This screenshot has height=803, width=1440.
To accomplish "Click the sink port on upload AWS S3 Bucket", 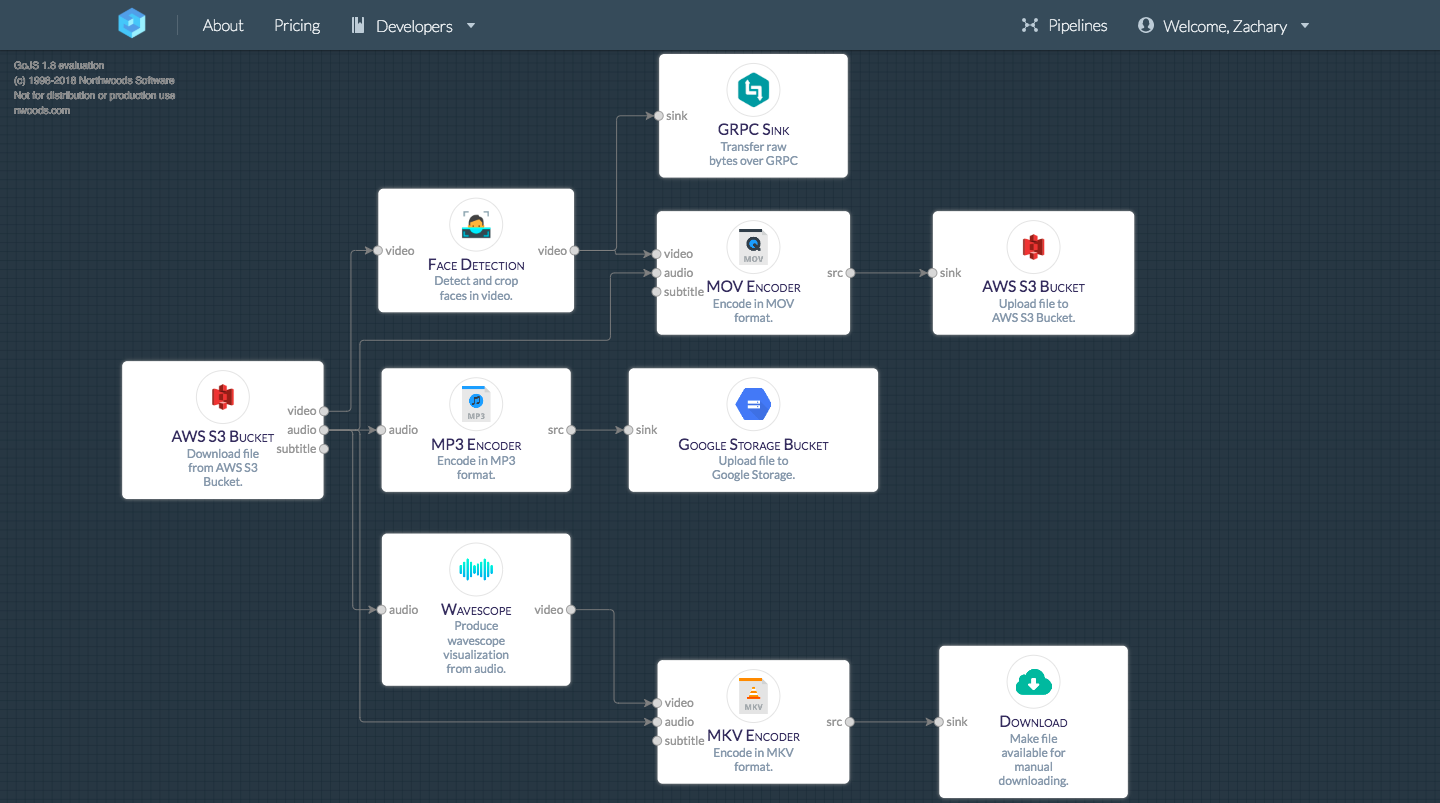I will click(932, 273).
